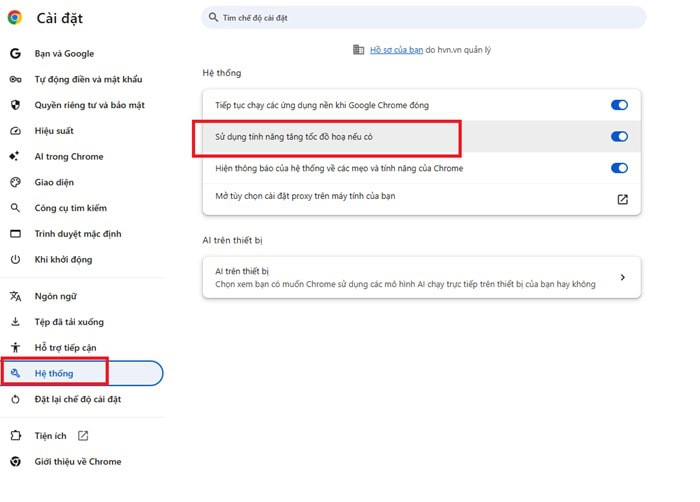Viewport: 700px width, 502px height.
Task: Click text 'do hvn.vn quản lý'
Action: (458, 50)
